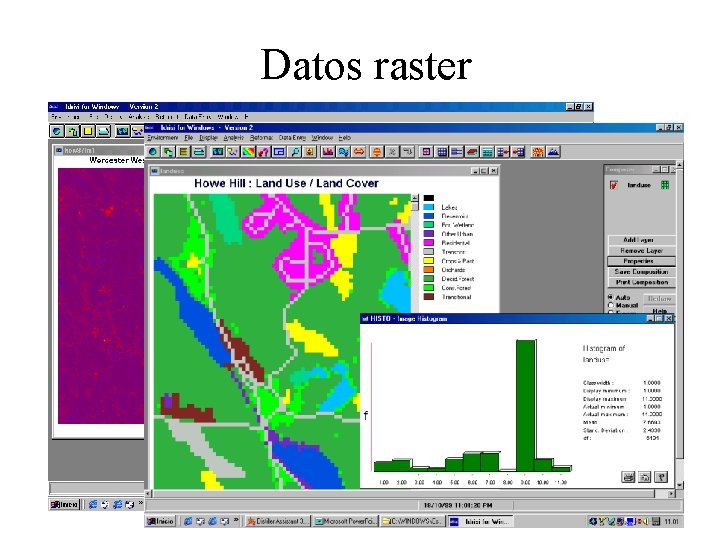Click the globe icon in the front Idrisi toolbar
The width and height of the screenshot is (720, 540).
coord(153,152)
